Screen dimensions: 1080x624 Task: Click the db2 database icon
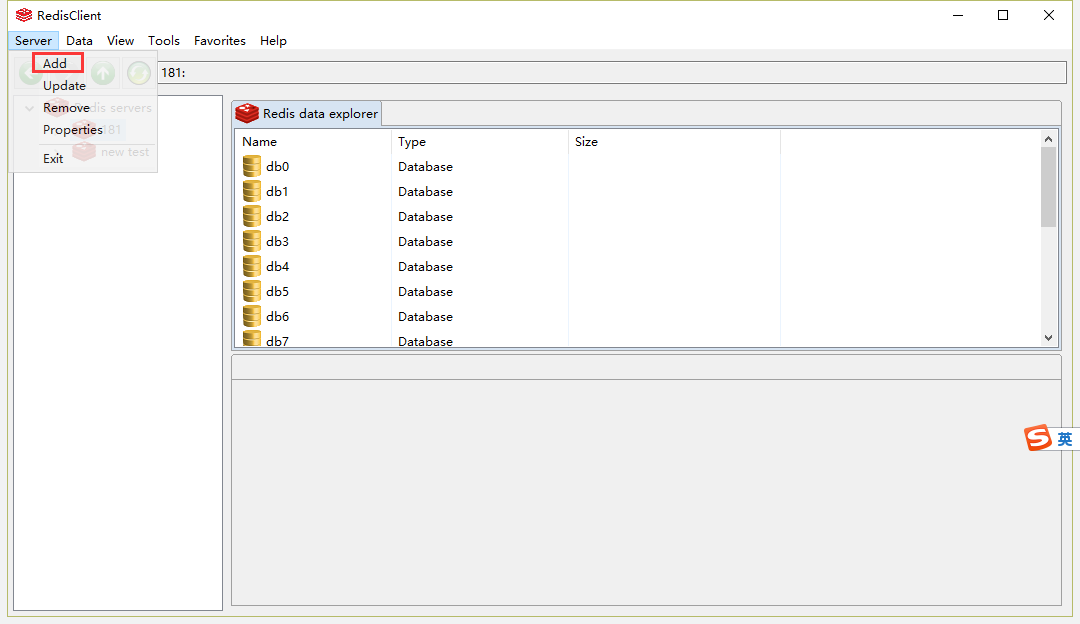click(x=252, y=216)
